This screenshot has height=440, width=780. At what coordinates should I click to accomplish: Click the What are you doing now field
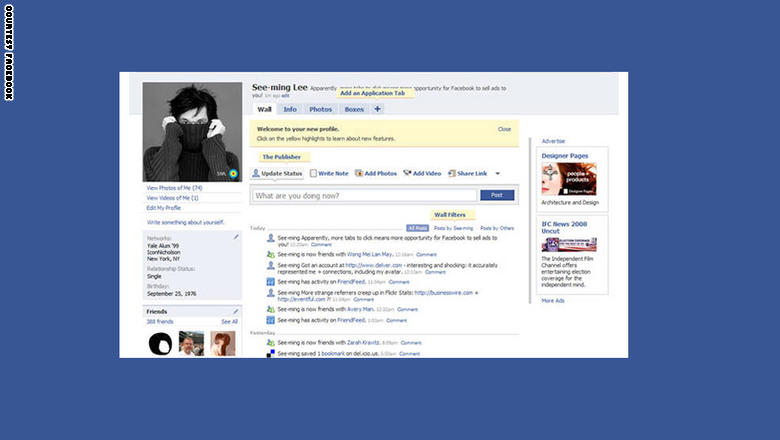pyautogui.click(x=364, y=195)
